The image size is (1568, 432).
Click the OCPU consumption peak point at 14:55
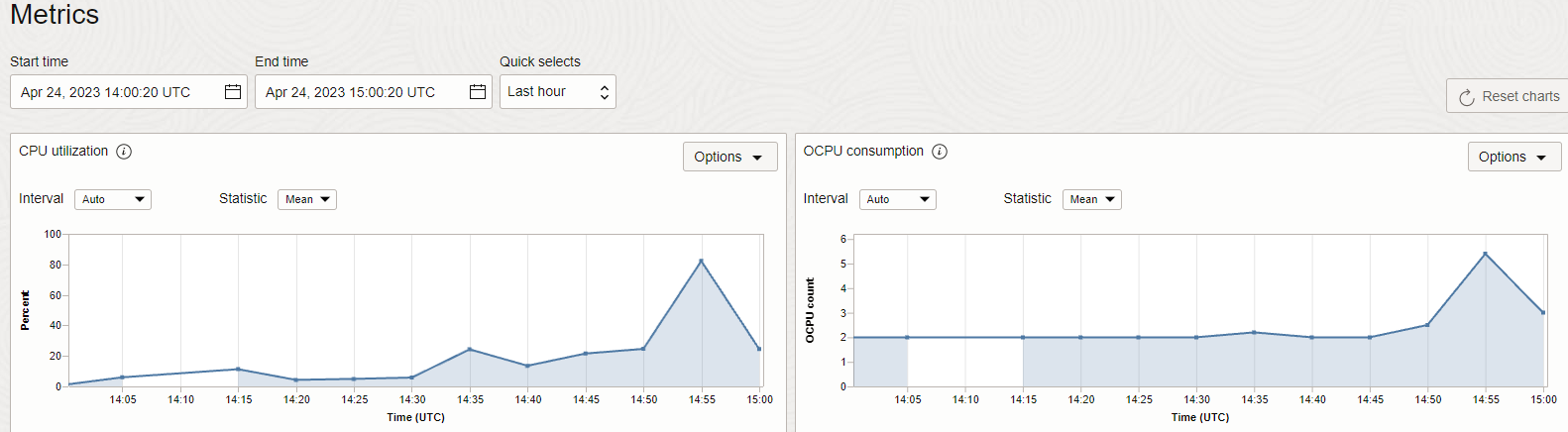1485,254
